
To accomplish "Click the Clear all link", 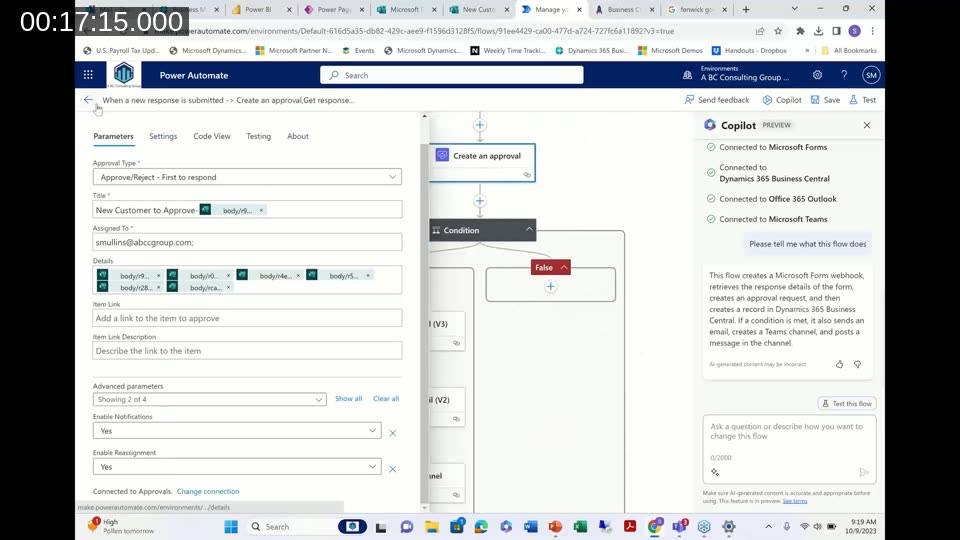I will pos(386,399).
